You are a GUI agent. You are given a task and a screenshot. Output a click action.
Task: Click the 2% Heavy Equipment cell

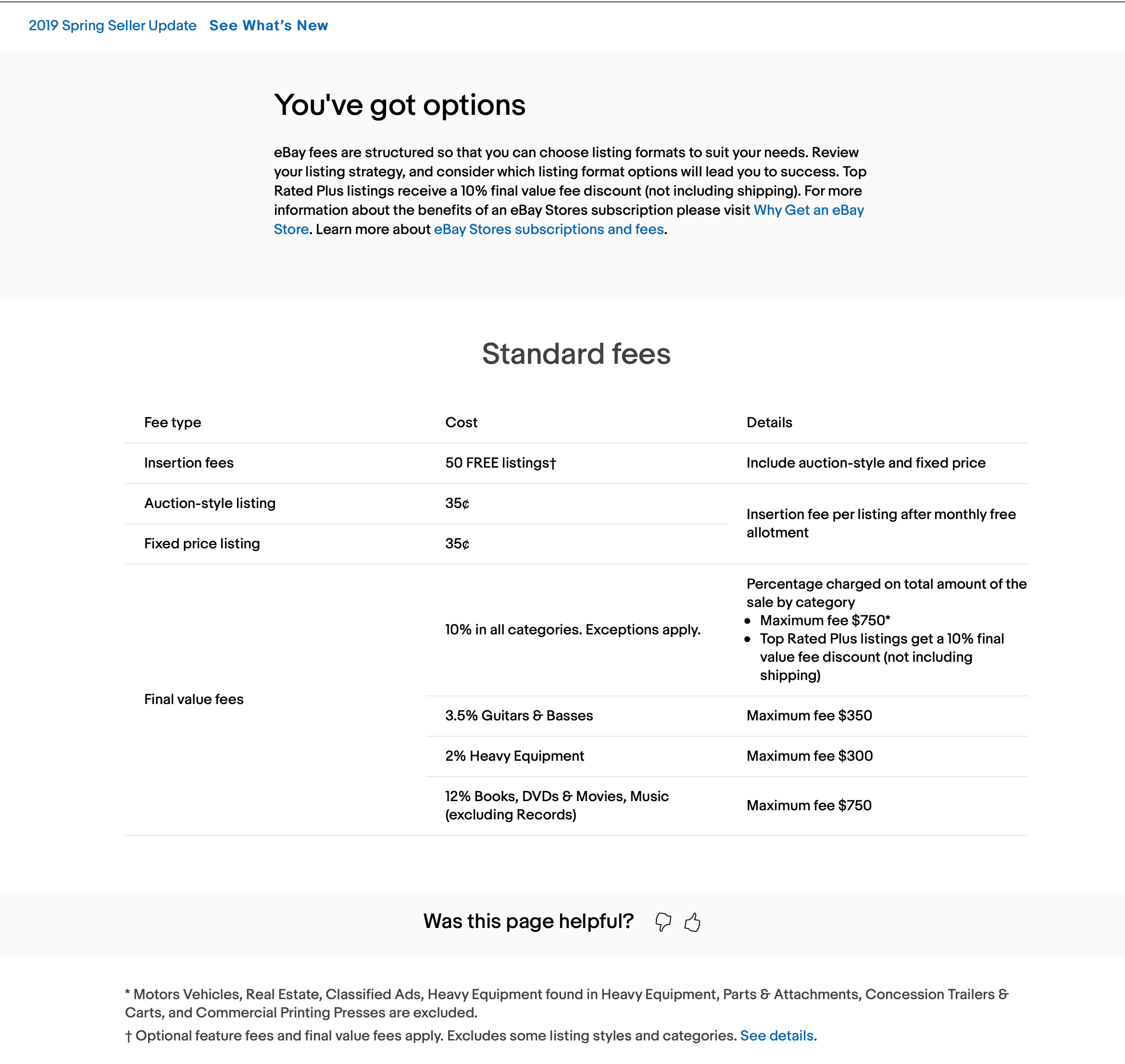click(x=514, y=756)
